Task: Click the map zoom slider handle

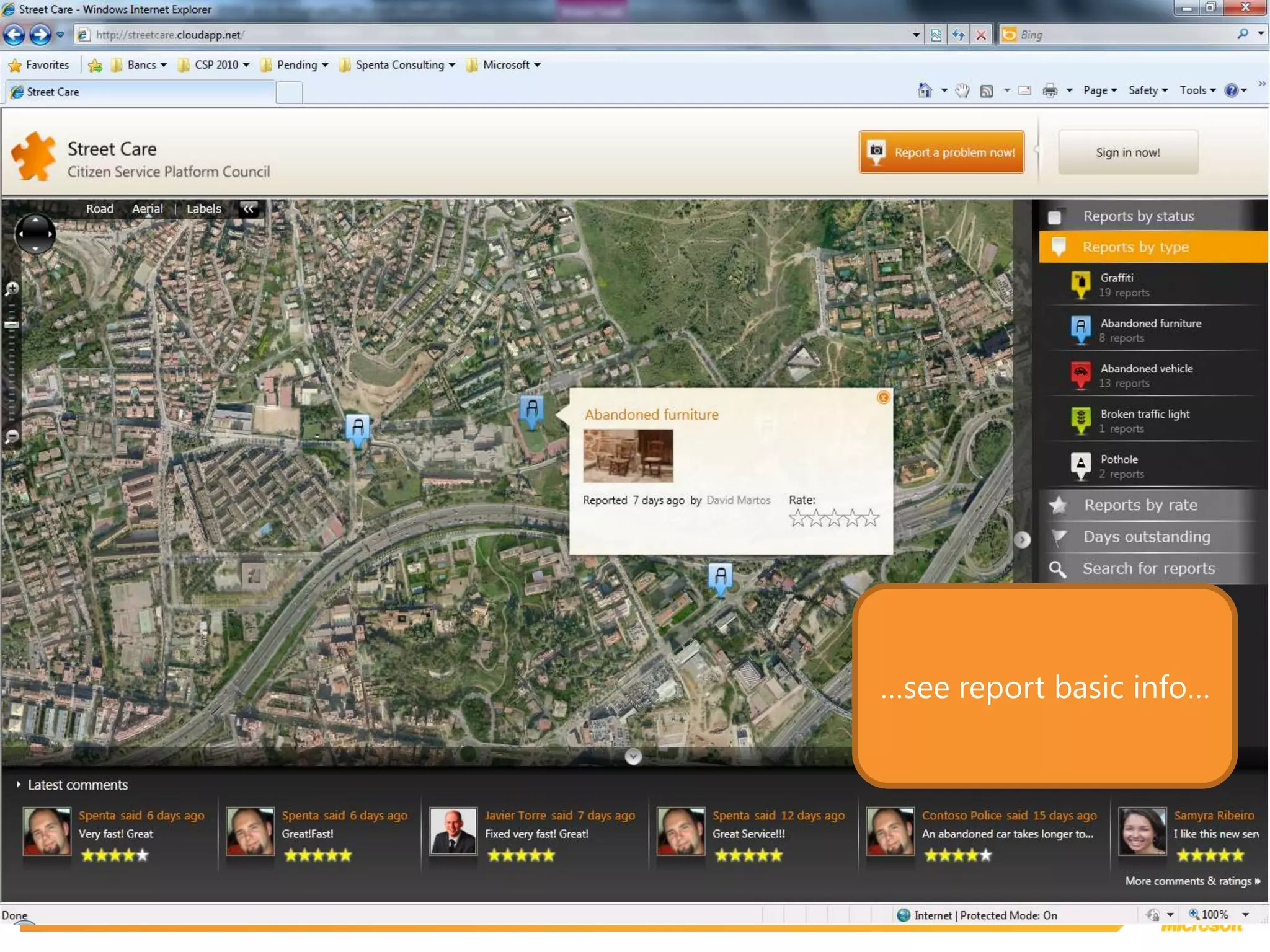Action: 11,324
